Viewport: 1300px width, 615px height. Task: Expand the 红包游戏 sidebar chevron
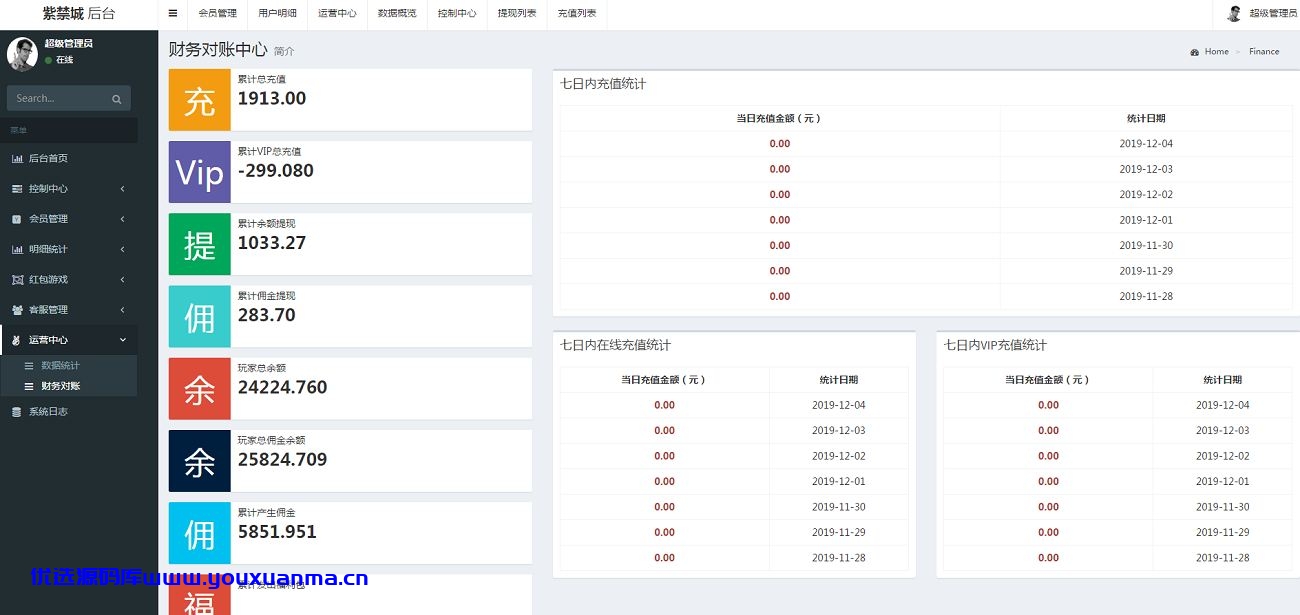coord(122,279)
